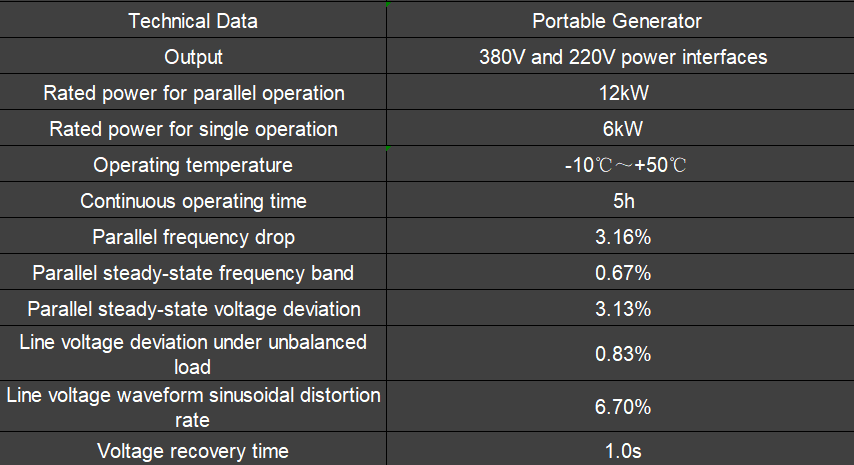Screen dimensions: 854x465
Task: Select the 1.0s value cell
Action: click(622, 451)
